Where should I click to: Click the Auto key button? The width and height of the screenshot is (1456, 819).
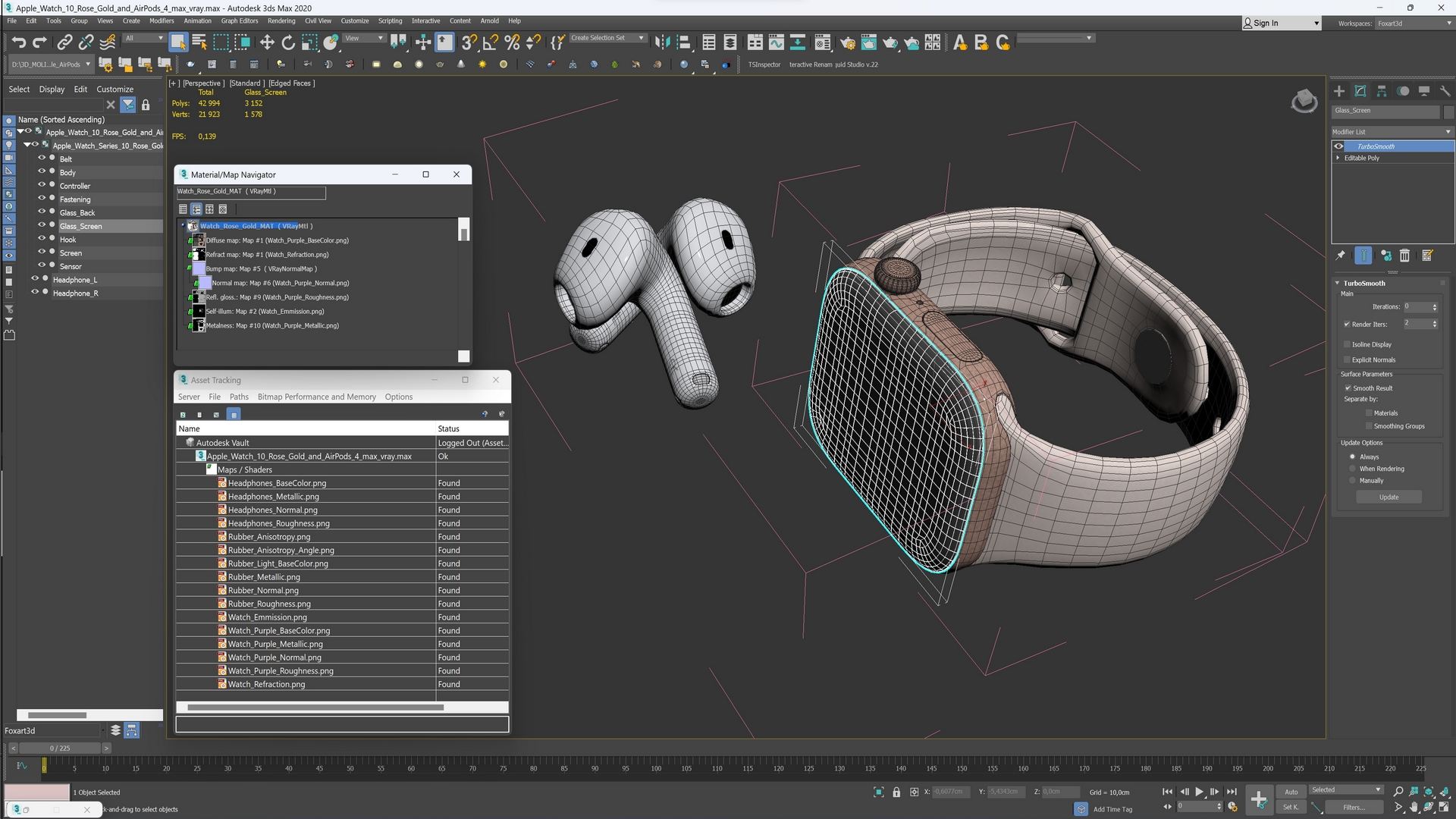click(1291, 792)
